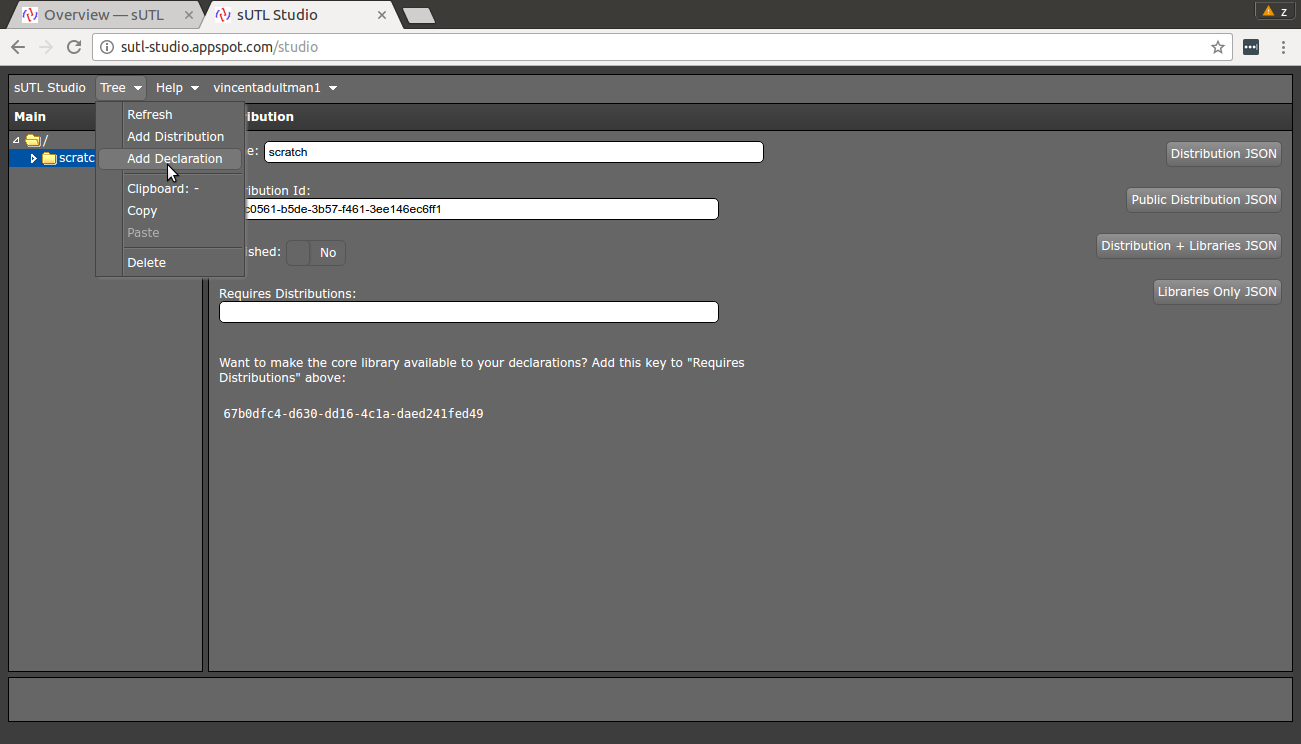This screenshot has width=1301, height=744.
Task: Click the site information icon in address bar
Action: [x=107, y=47]
